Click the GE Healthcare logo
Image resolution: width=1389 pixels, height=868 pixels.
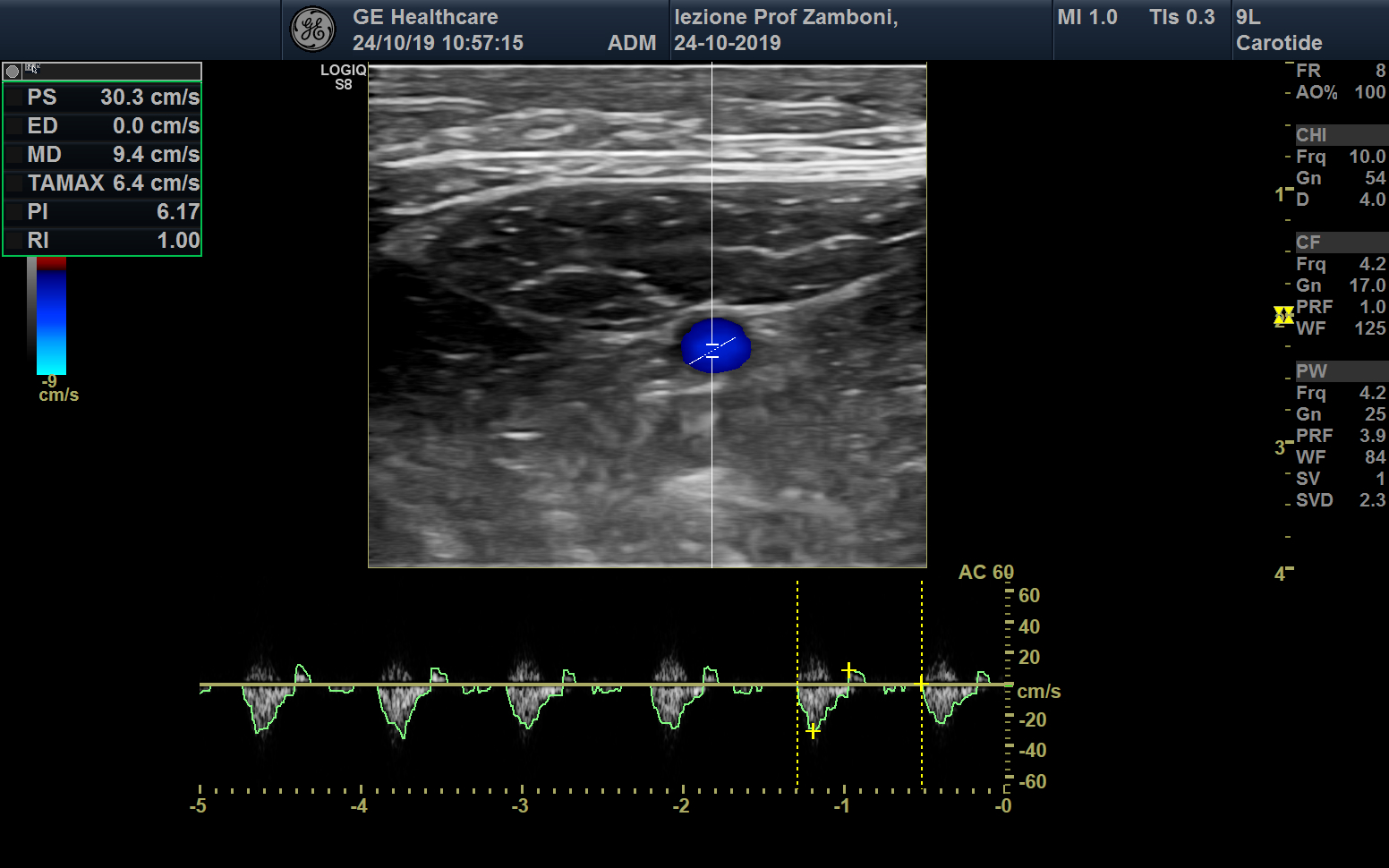(x=312, y=30)
